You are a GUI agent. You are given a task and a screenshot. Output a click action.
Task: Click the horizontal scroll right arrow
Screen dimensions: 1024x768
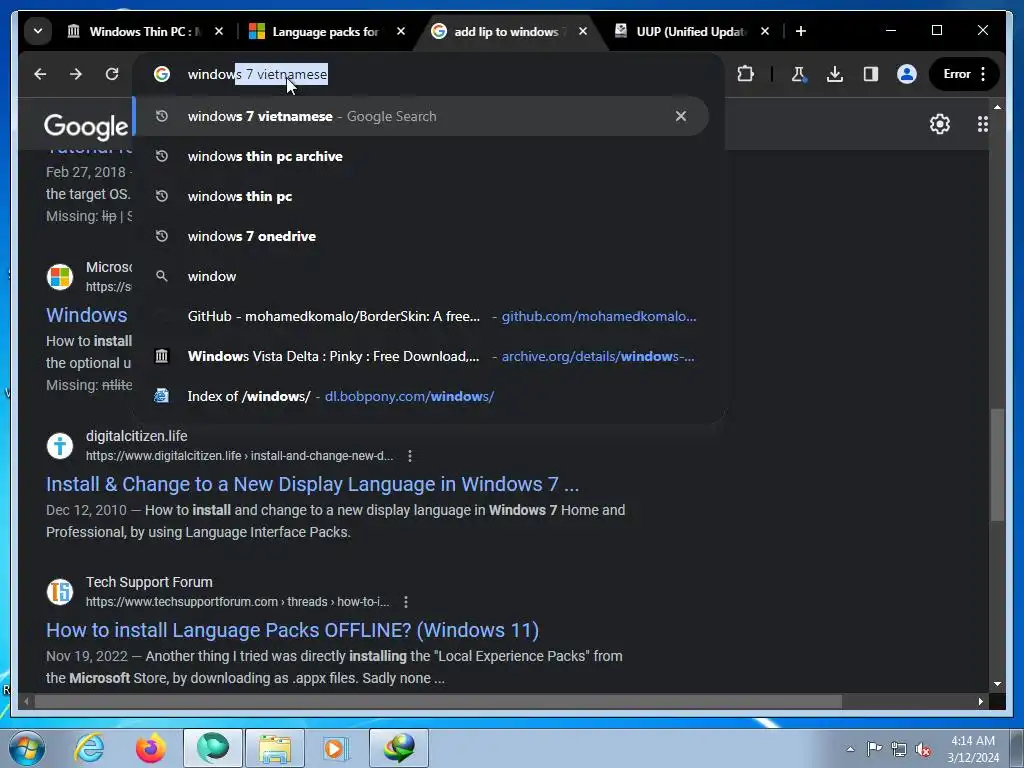980,701
